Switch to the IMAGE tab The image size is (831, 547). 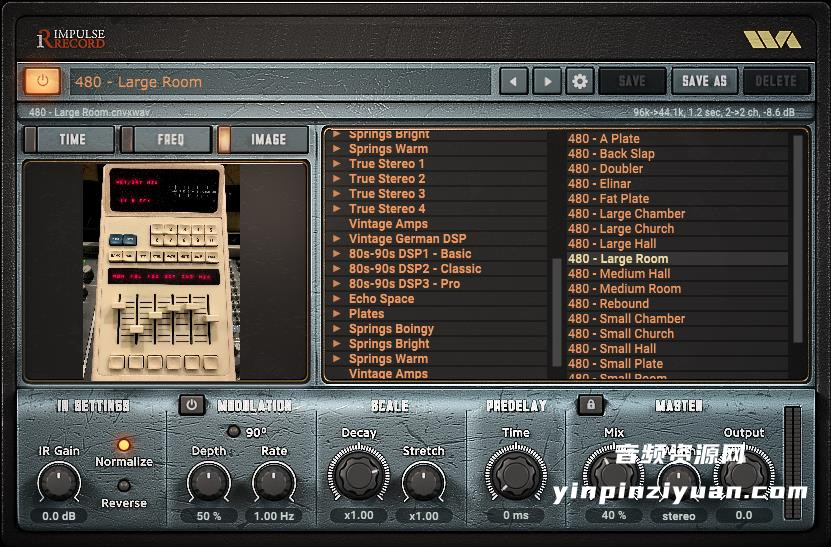pyautogui.click(x=263, y=139)
